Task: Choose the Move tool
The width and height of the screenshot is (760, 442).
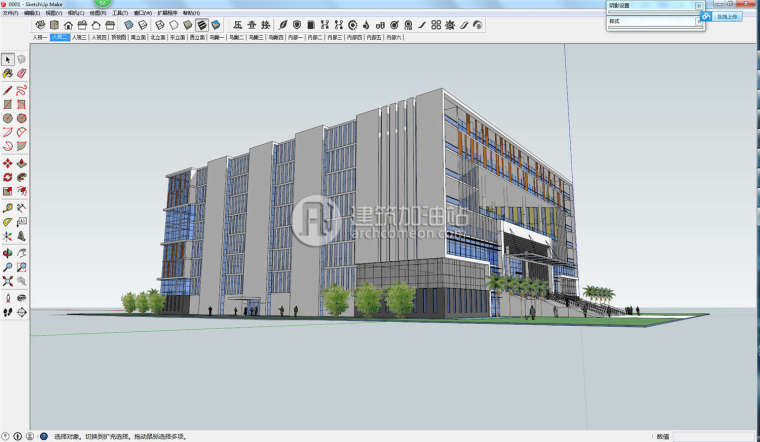Action: pyautogui.click(x=8, y=162)
